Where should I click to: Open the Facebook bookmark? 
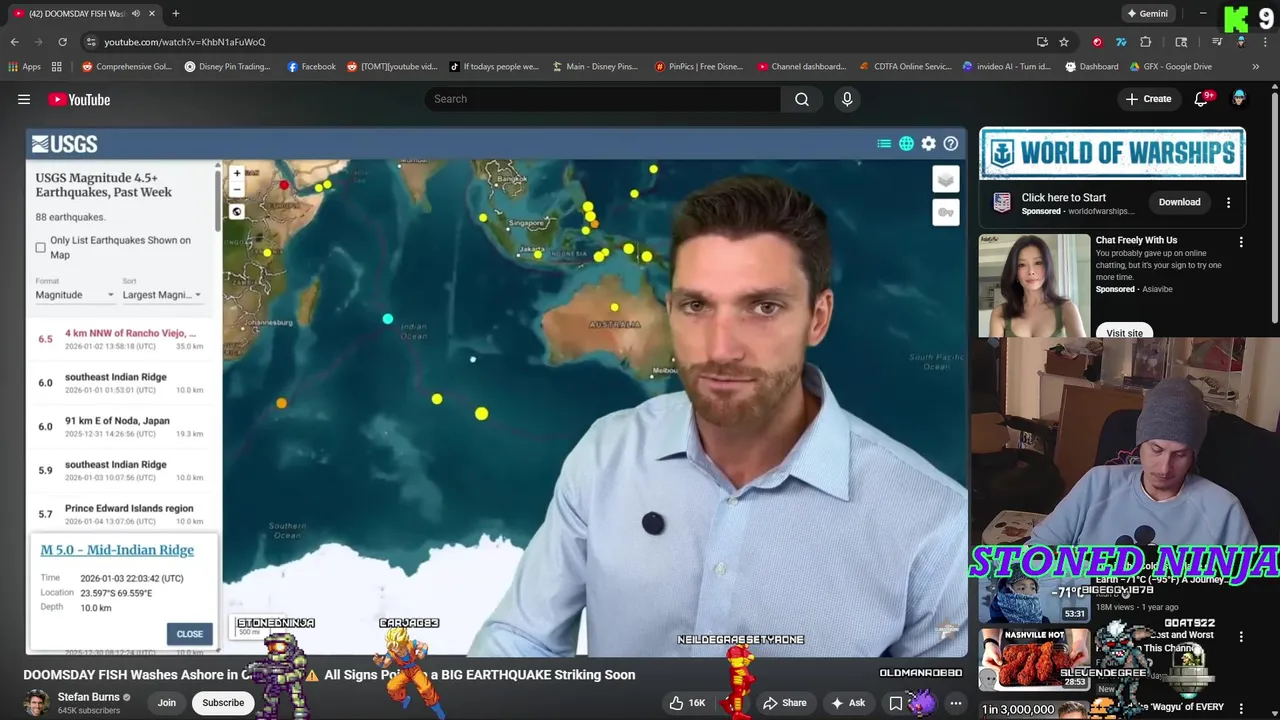point(311,67)
